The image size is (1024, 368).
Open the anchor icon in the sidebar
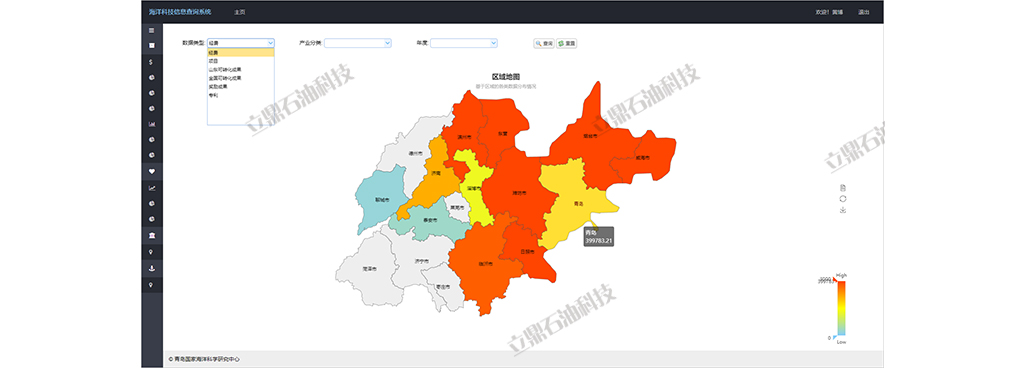pyautogui.click(x=152, y=268)
